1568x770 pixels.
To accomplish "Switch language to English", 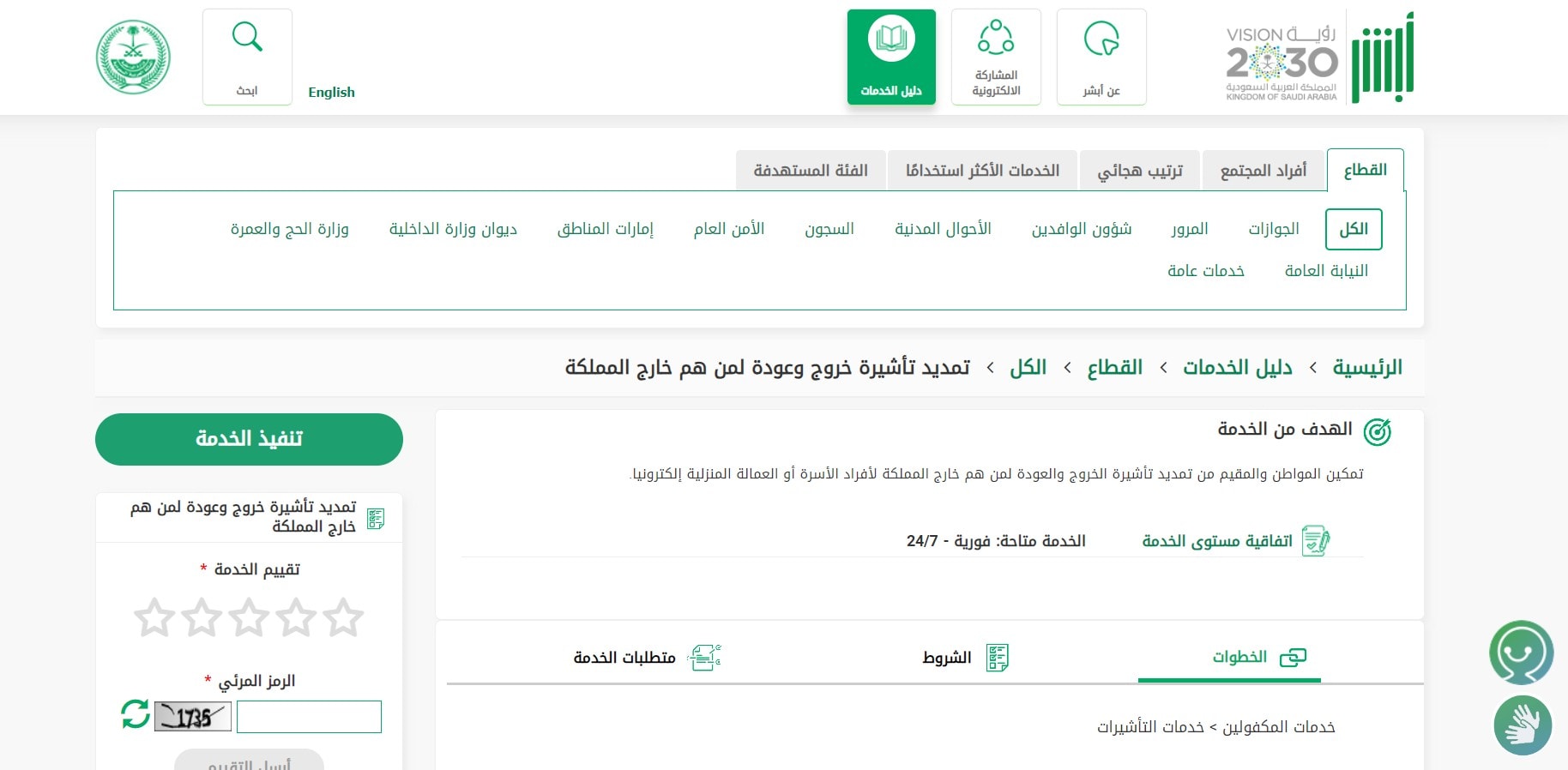I will click(331, 92).
